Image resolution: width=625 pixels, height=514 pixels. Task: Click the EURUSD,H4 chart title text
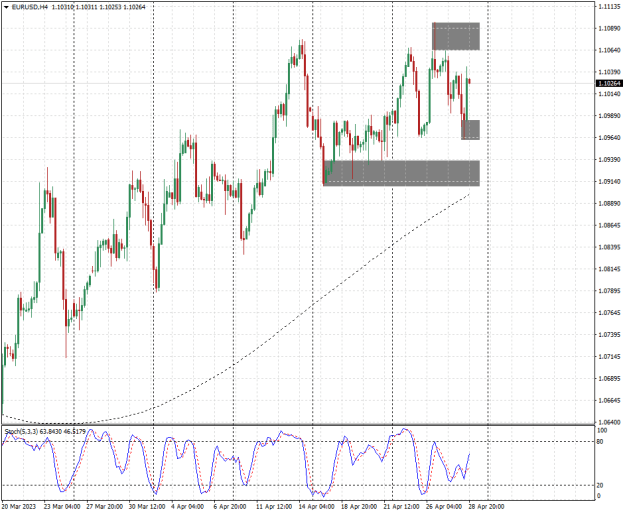(x=29, y=7)
